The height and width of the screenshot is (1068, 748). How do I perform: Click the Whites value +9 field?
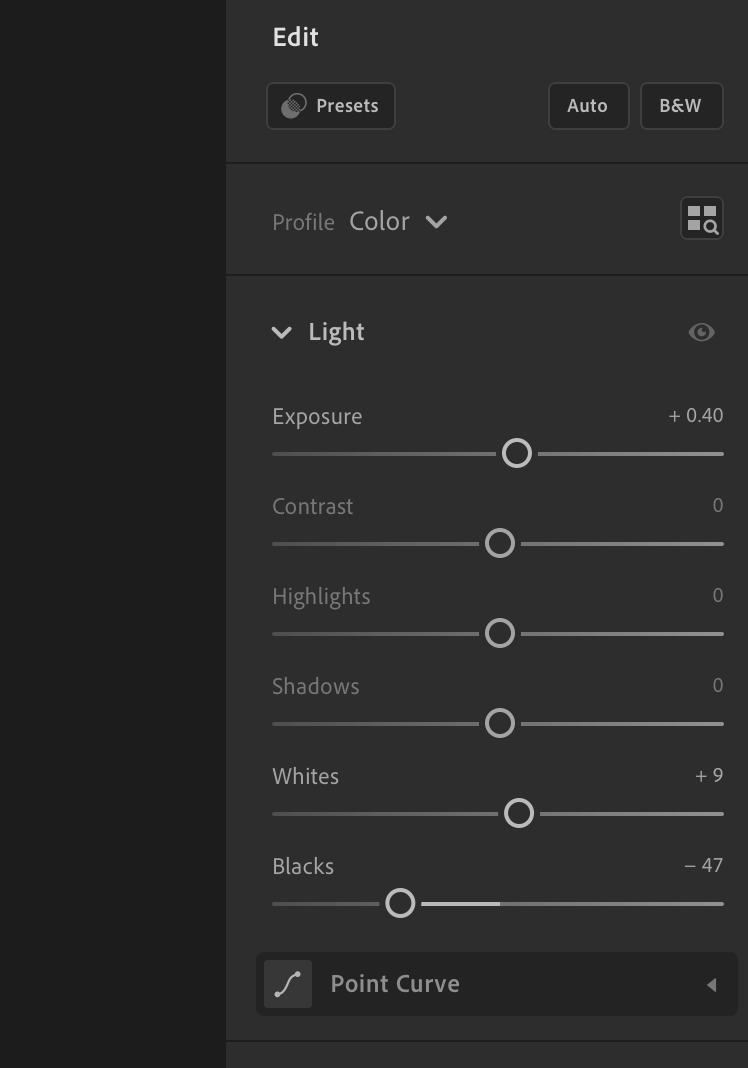pyautogui.click(x=709, y=775)
